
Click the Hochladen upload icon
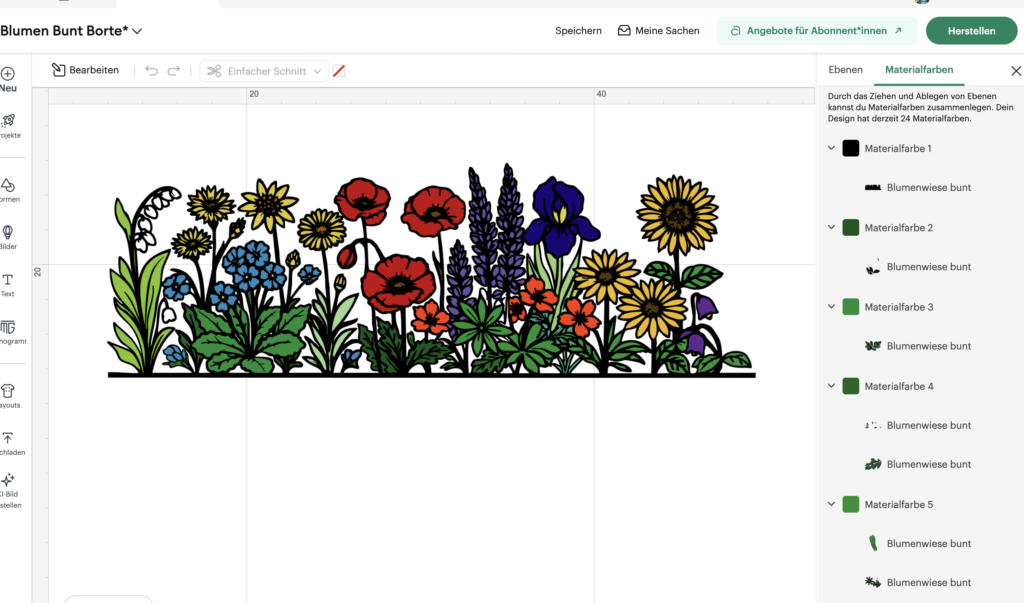click(x=8, y=440)
